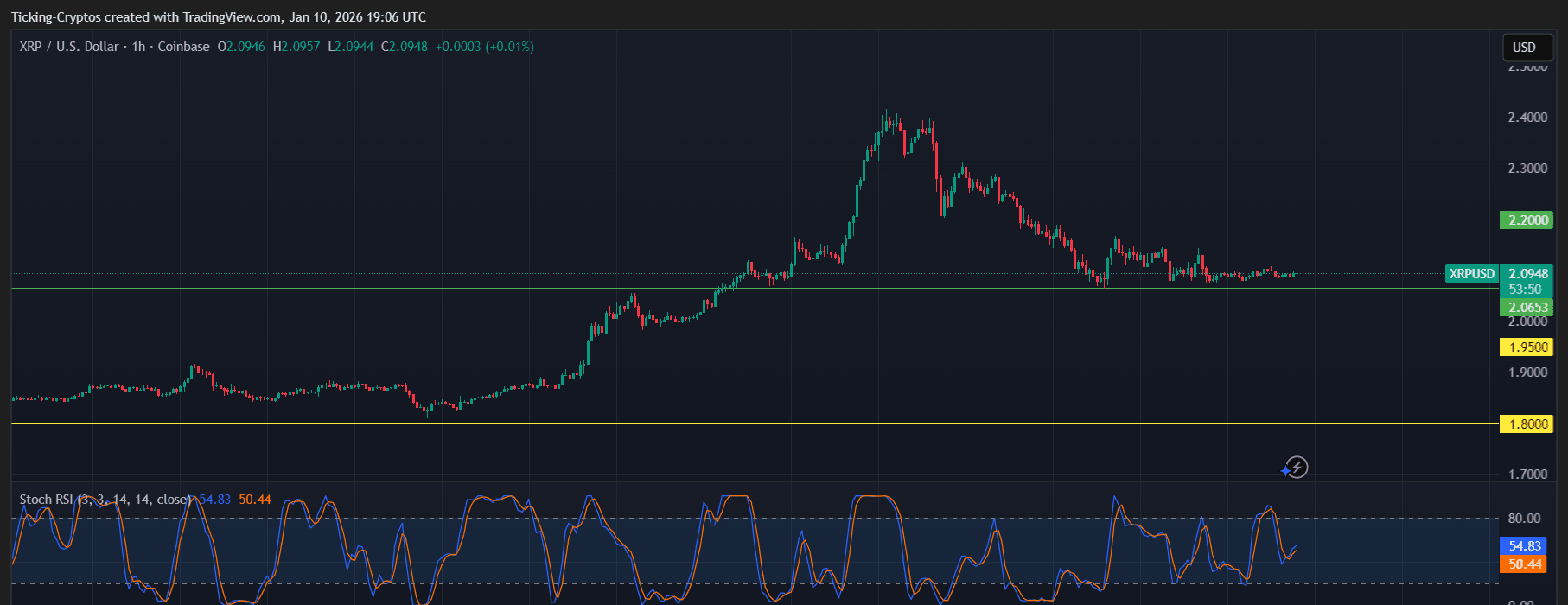This screenshot has width=1568, height=605.
Task: Select the blue 54.83 label on indicator scale
Action: click(x=1525, y=546)
